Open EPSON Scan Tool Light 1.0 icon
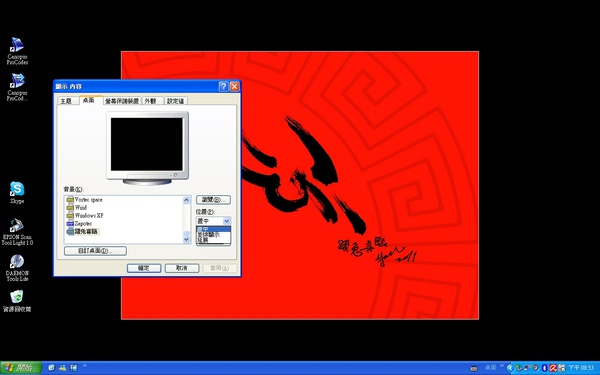Image resolution: width=600 pixels, height=375 pixels. [17, 232]
